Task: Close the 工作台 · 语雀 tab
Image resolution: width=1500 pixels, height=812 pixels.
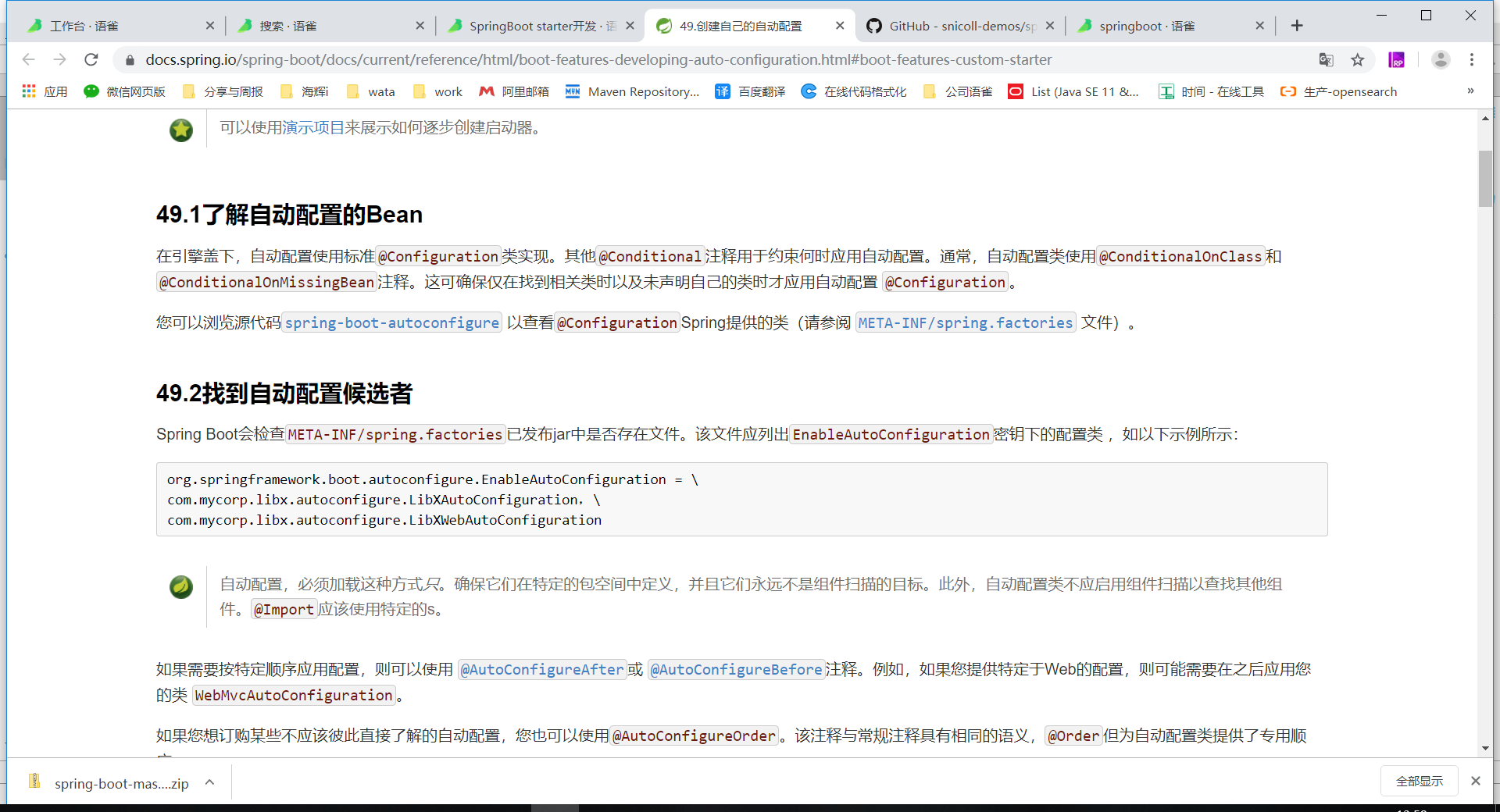Action: (209, 26)
